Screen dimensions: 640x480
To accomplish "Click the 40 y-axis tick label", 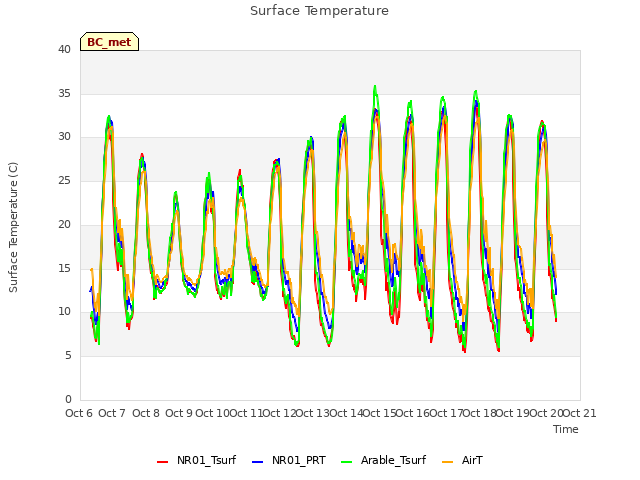I will 64,49.
